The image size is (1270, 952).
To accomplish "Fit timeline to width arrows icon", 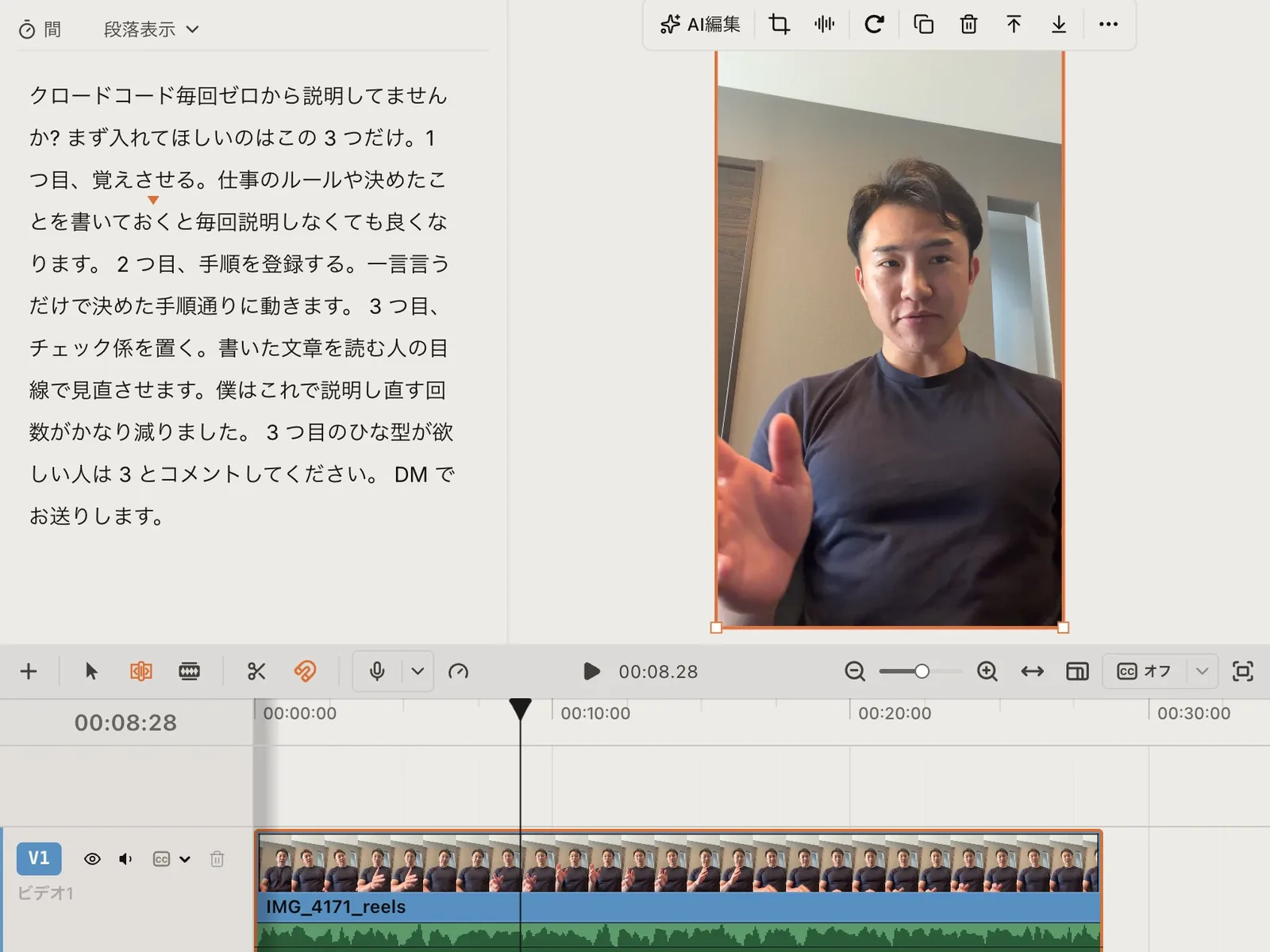I will pyautogui.click(x=1032, y=671).
